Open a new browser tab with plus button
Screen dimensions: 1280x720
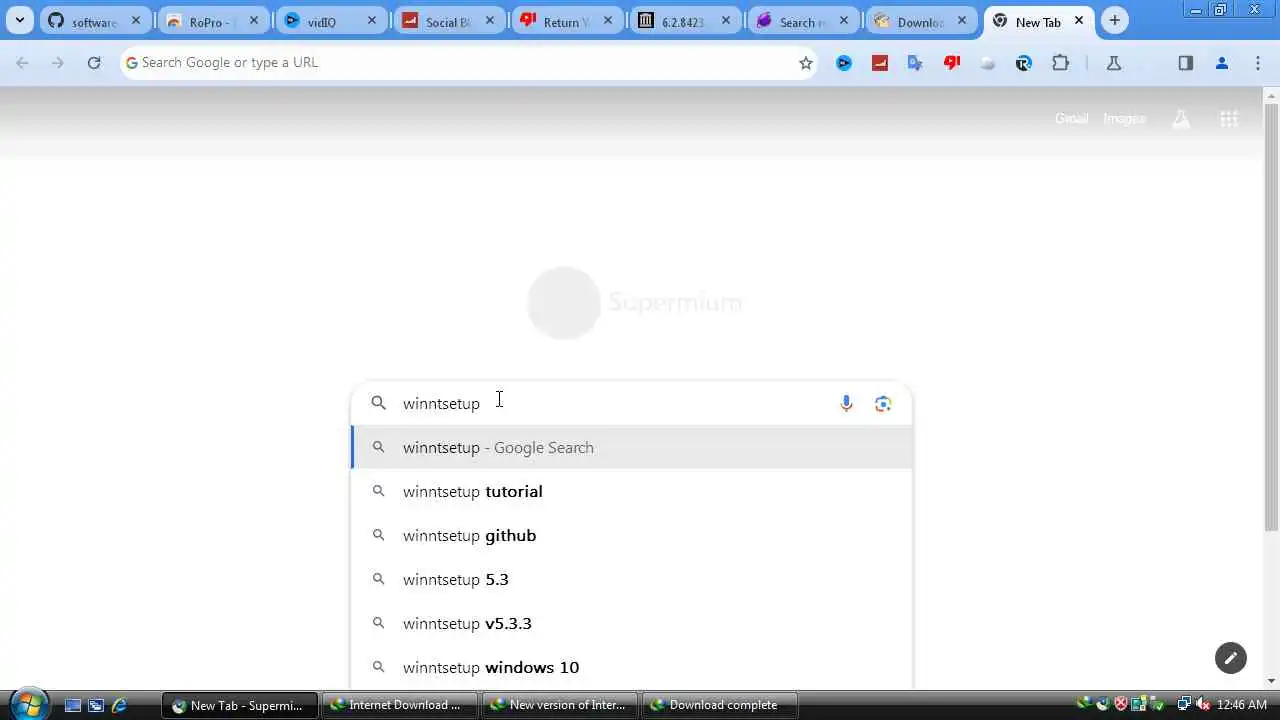1115,21
